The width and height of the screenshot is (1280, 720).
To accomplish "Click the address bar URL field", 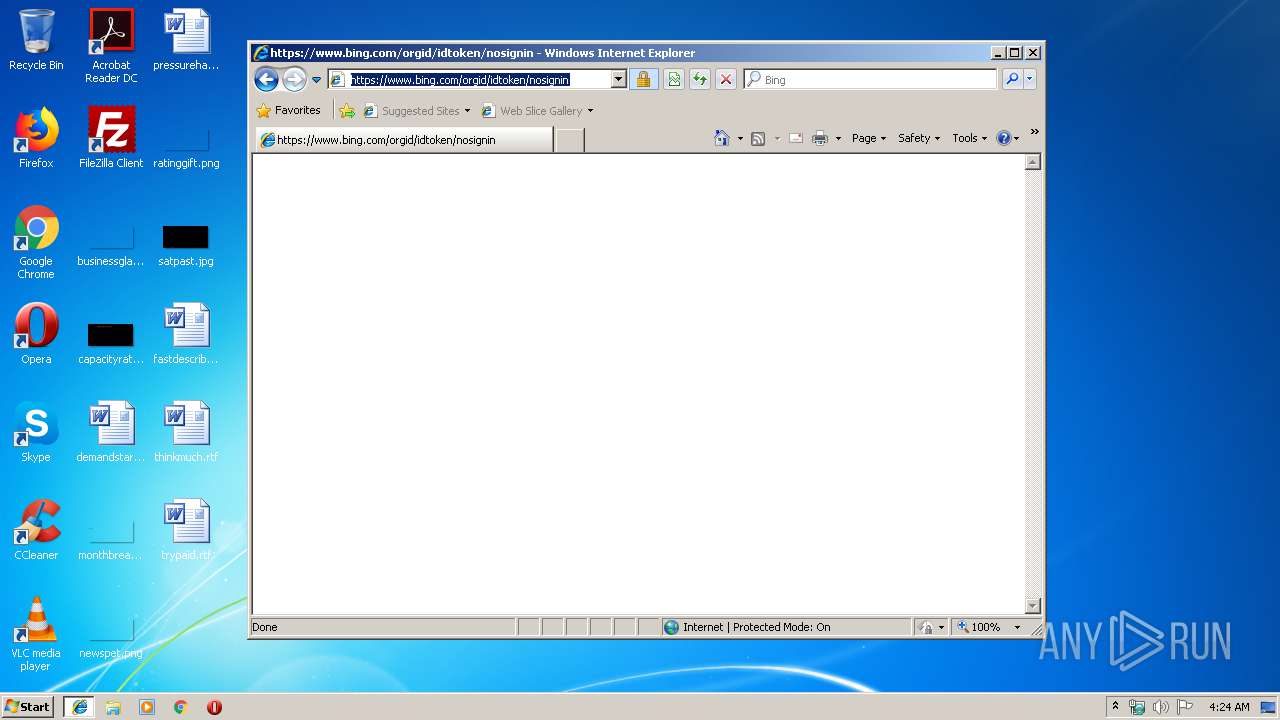I will click(469, 80).
